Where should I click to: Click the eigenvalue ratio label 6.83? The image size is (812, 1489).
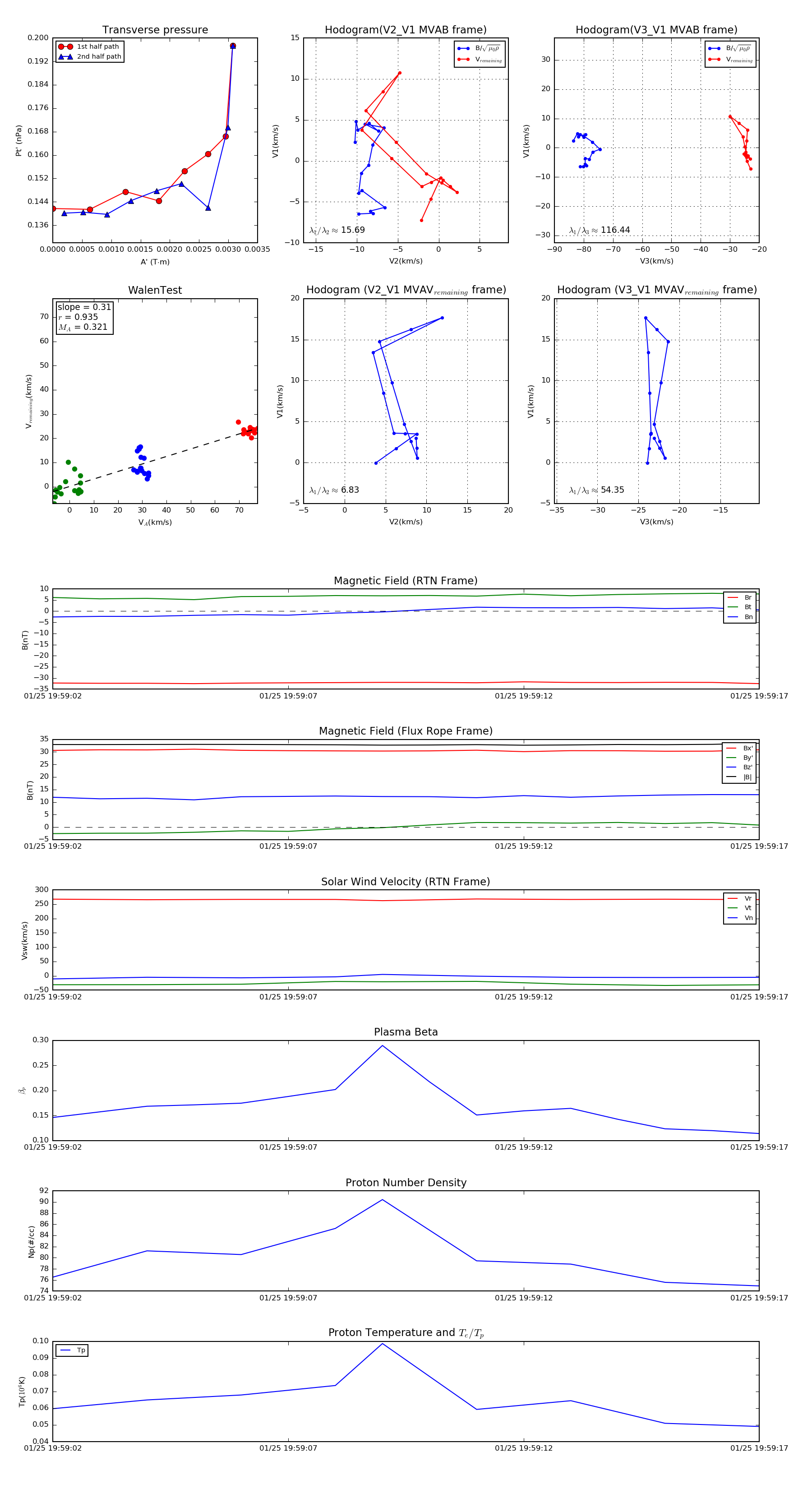[334, 490]
